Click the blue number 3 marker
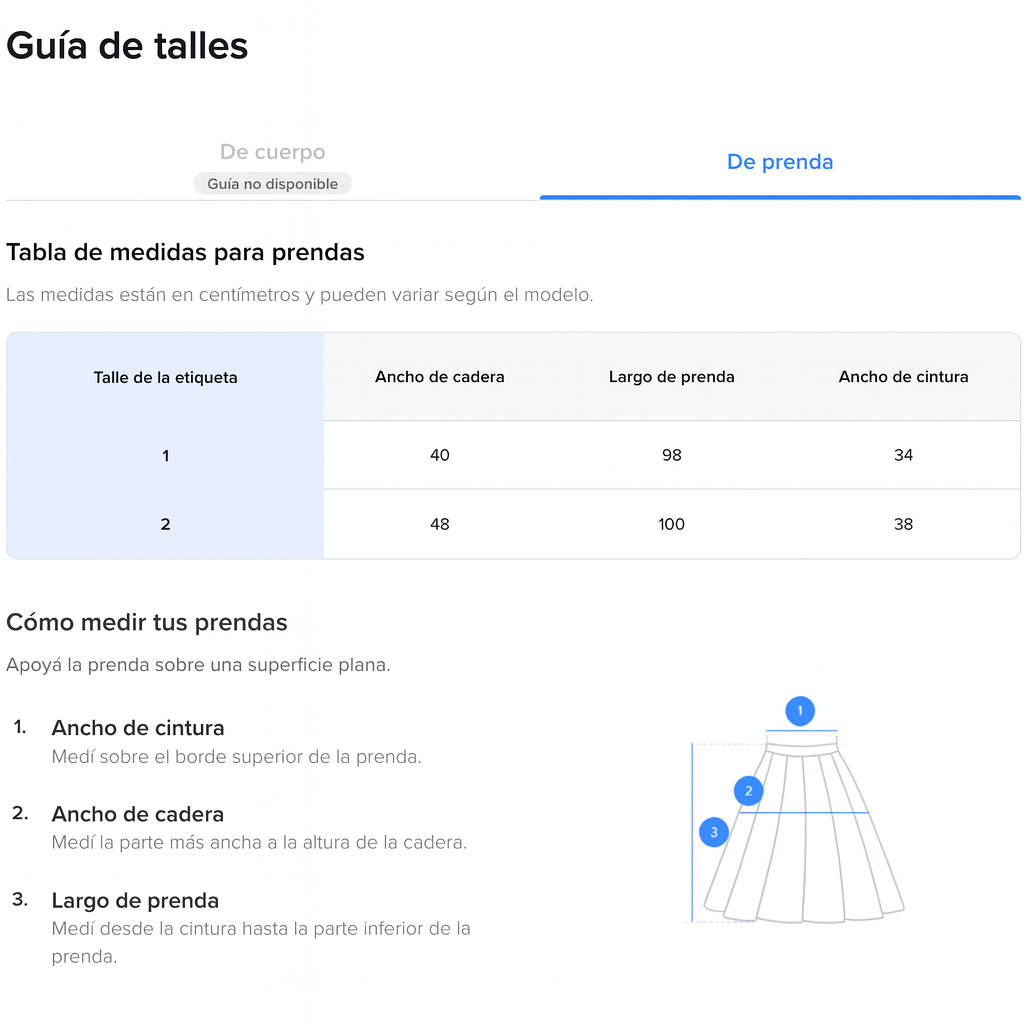 [x=713, y=832]
